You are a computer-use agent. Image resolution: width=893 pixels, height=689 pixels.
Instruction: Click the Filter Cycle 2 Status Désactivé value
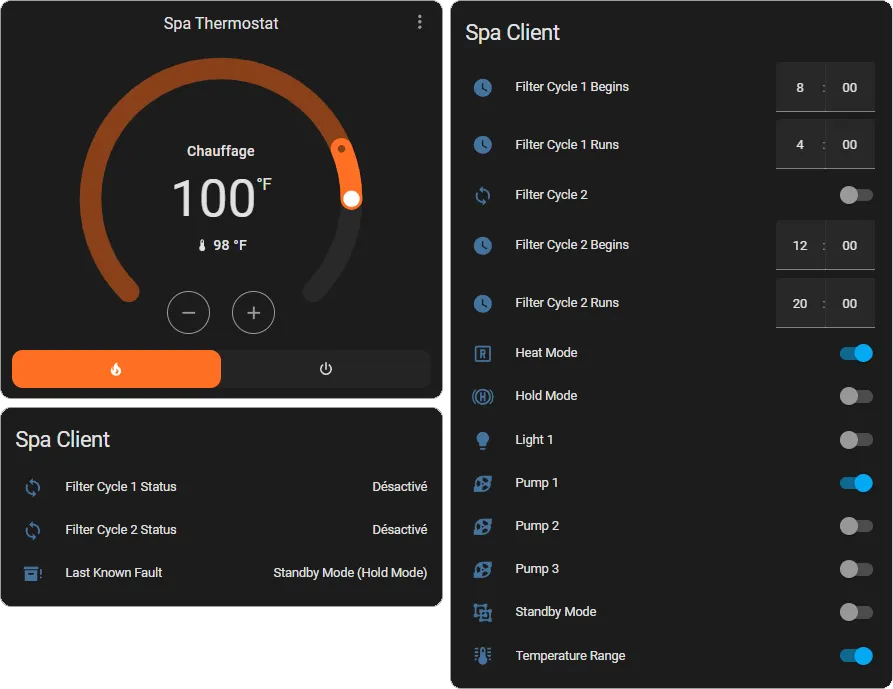(400, 530)
